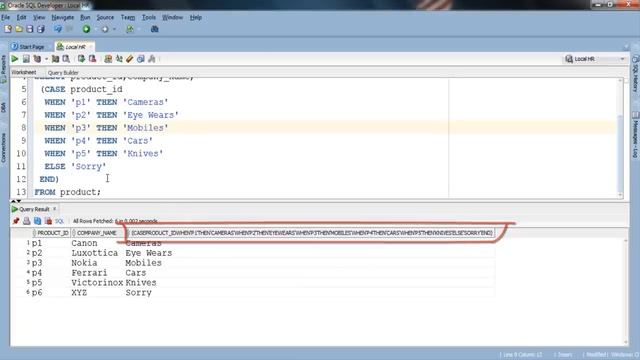Click the New file icon in main toolbar
The width and height of the screenshot is (640, 360).
[x=8, y=29]
